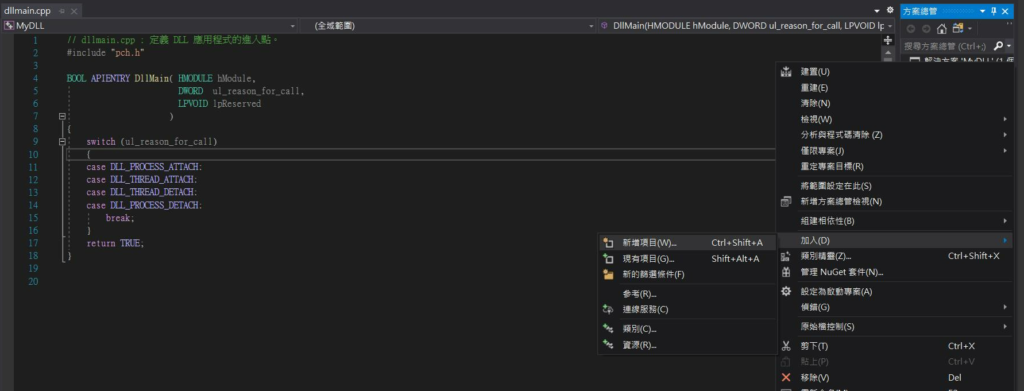Viewport: 1024px width, 391px height.
Task: Collapse the switch block outline box
Action: (63, 142)
